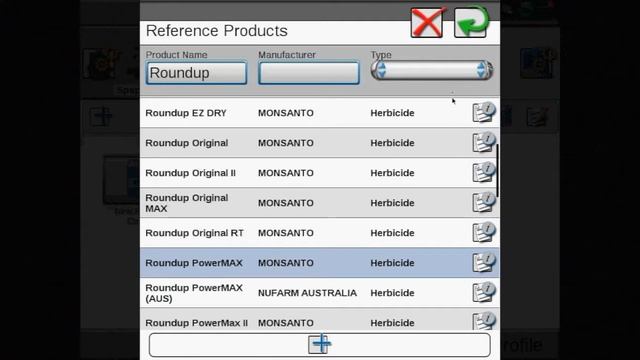This screenshot has width=640, height=360.
Task: Click Herbicide in the Roundup PowerMAX (AUS) row
Action: point(392,293)
